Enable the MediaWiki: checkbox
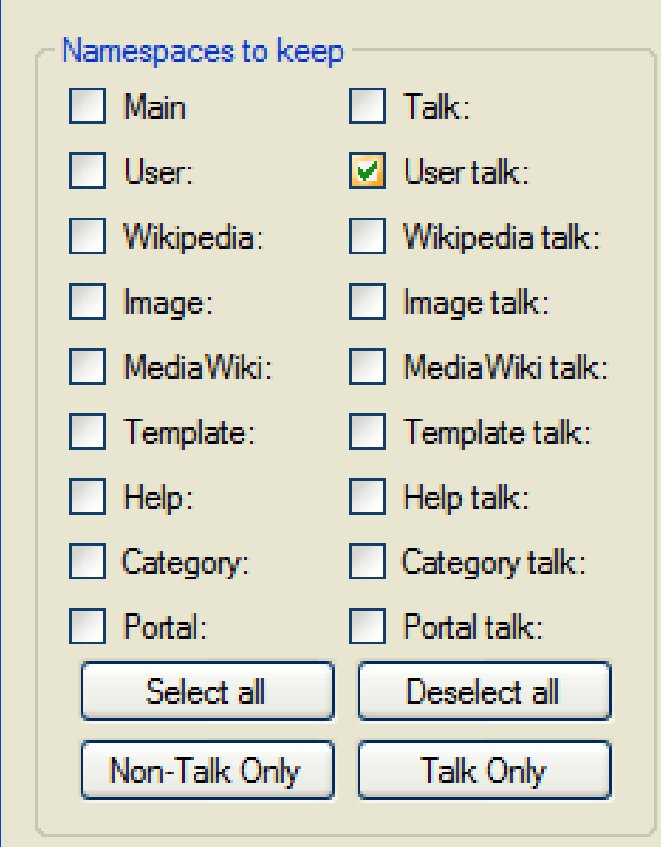This screenshot has width=661, height=847. coord(87,366)
